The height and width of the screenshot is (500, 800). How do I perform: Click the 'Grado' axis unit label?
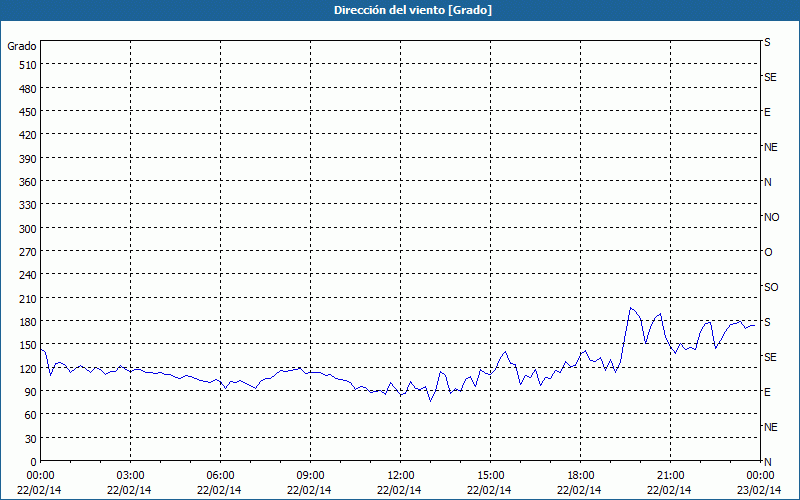pyautogui.click(x=22, y=46)
